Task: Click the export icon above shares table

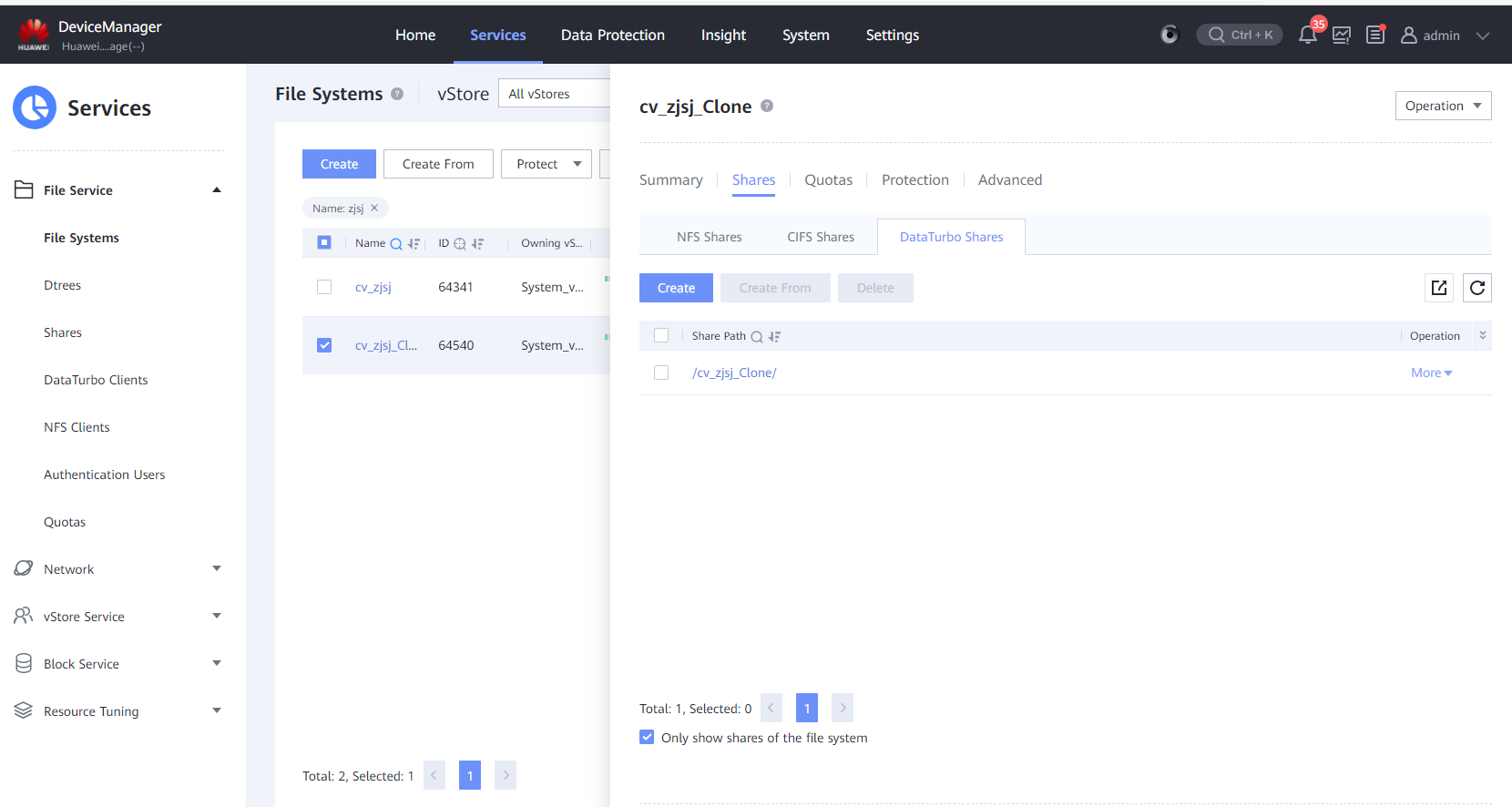Action: [x=1439, y=288]
